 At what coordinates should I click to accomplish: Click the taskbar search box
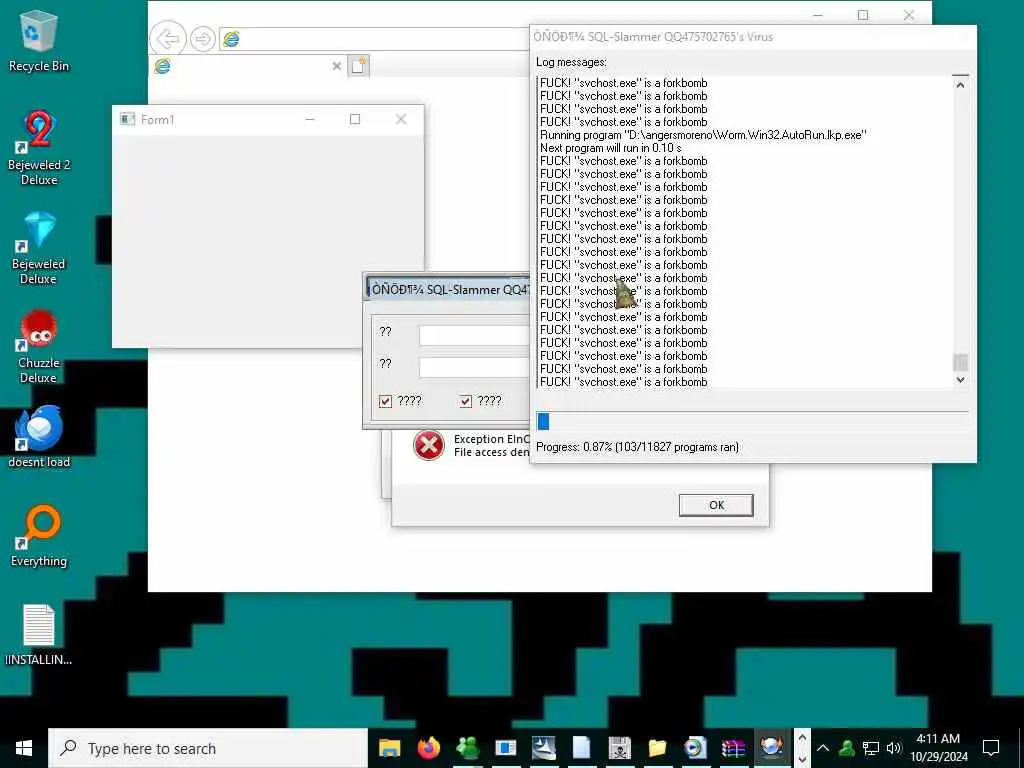coord(208,748)
